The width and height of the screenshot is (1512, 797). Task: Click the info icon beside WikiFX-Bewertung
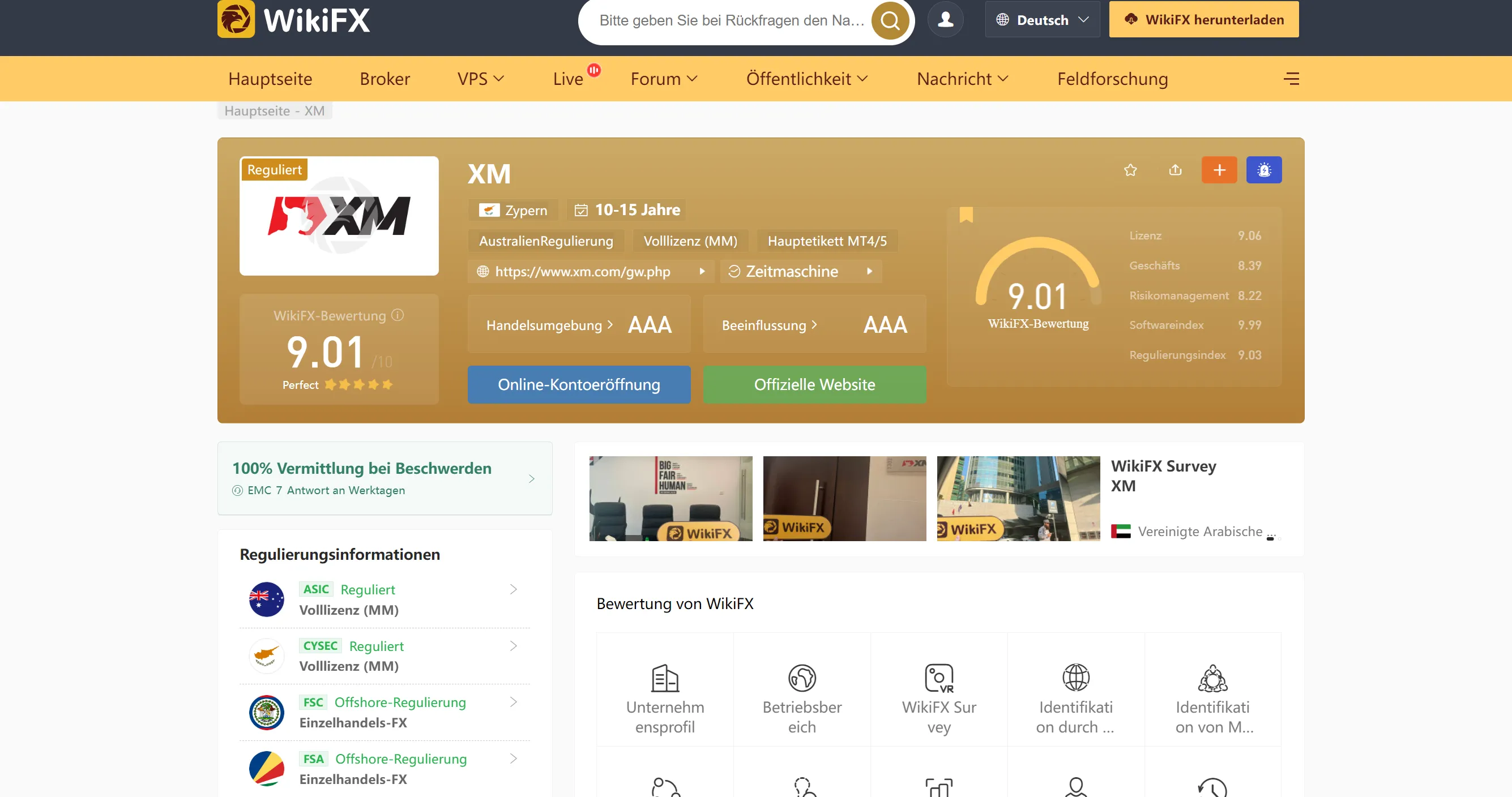point(398,315)
